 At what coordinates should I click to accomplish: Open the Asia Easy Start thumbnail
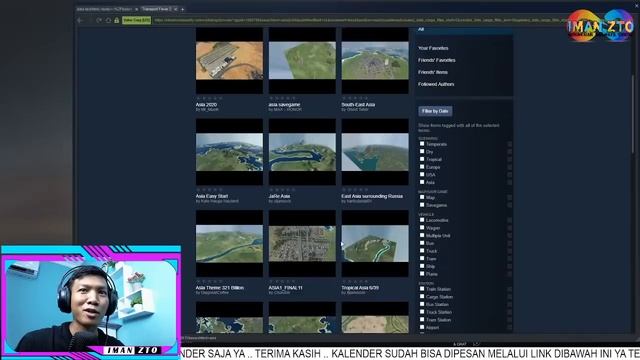pyautogui.click(x=229, y=152)
